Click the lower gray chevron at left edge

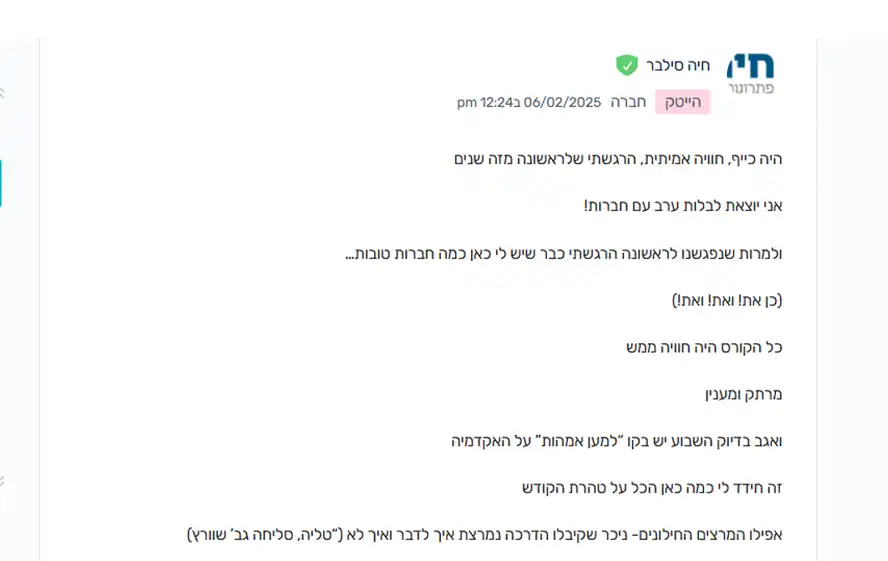(x=2, y=482)
